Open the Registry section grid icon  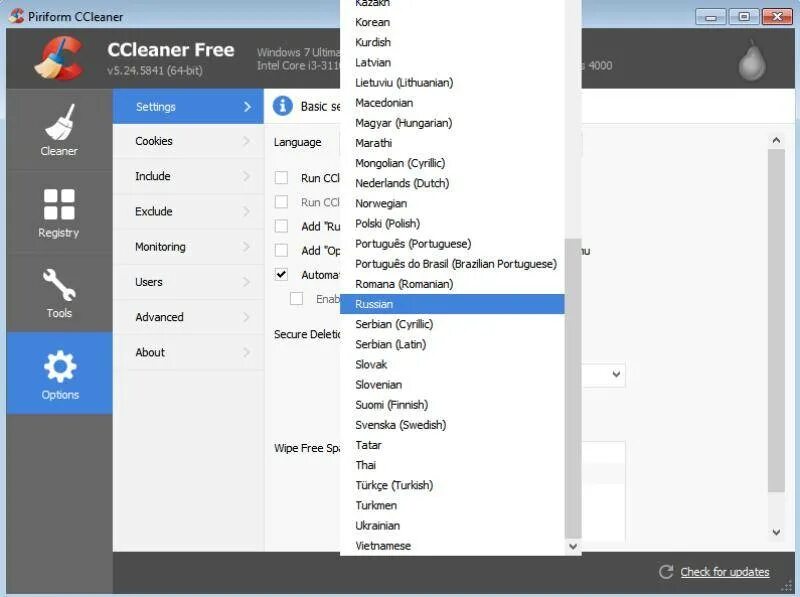pyautogui.click(x=59, y=204)
